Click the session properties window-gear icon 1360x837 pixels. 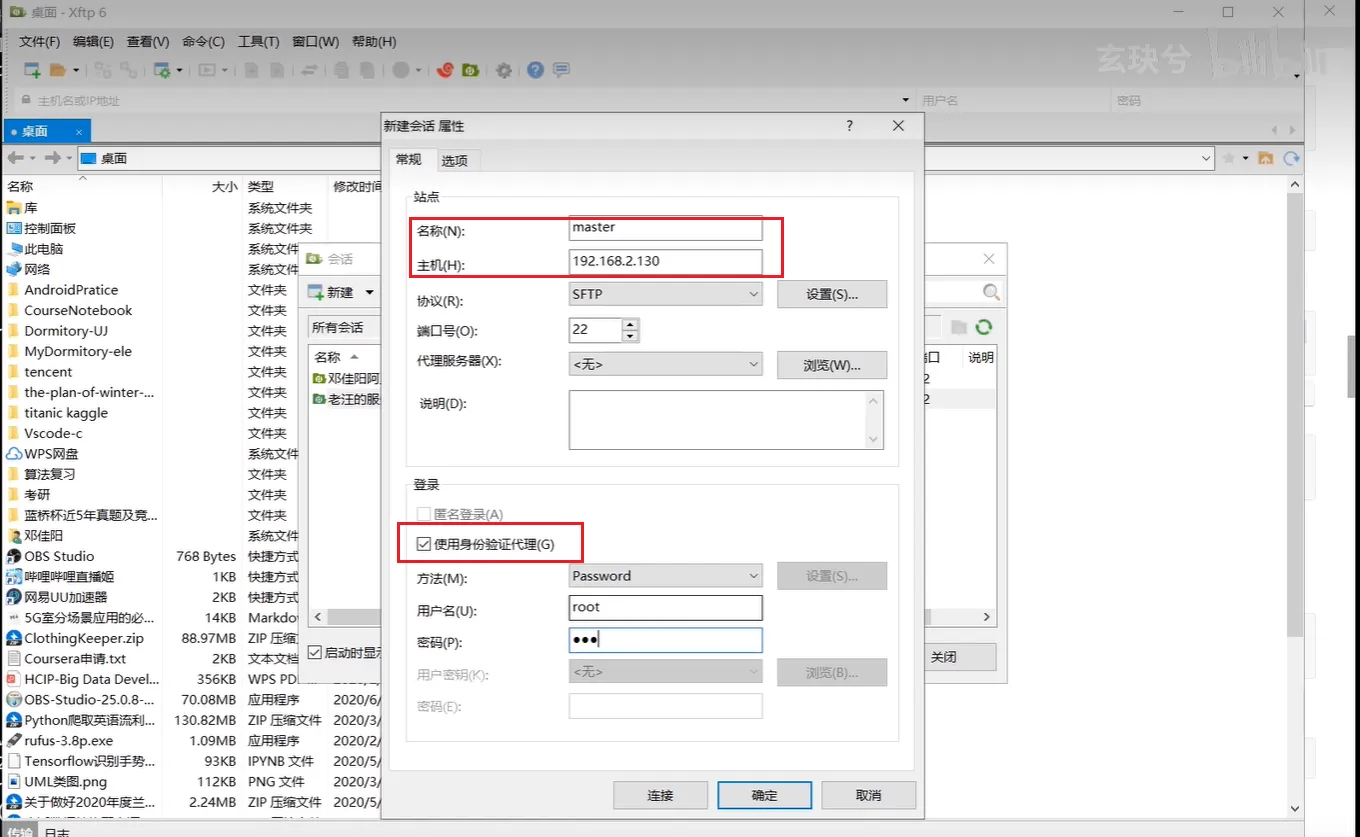pyautogui.click(x=162, y=70)
